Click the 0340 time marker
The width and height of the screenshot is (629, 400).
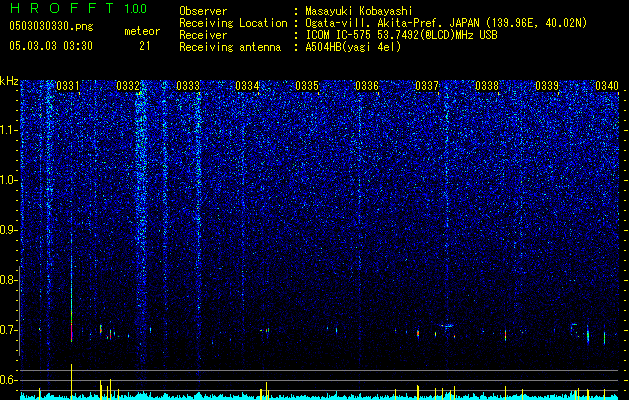[x=607, y=86]
